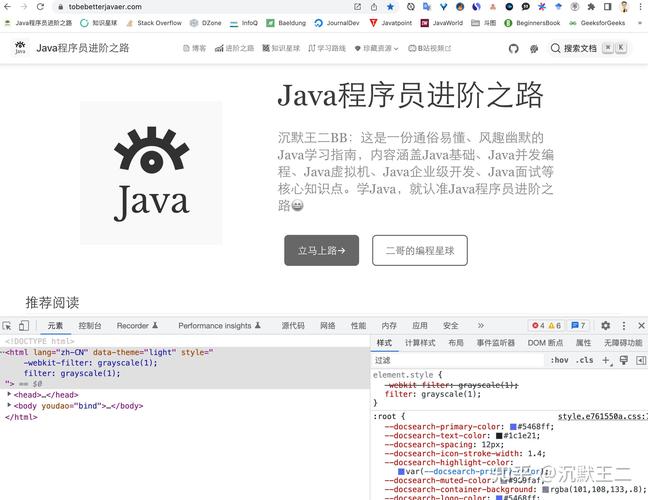Click the filter: grayscale(1) declaration in element.style
The image size is (648, 500).
[x=433, y=394]
